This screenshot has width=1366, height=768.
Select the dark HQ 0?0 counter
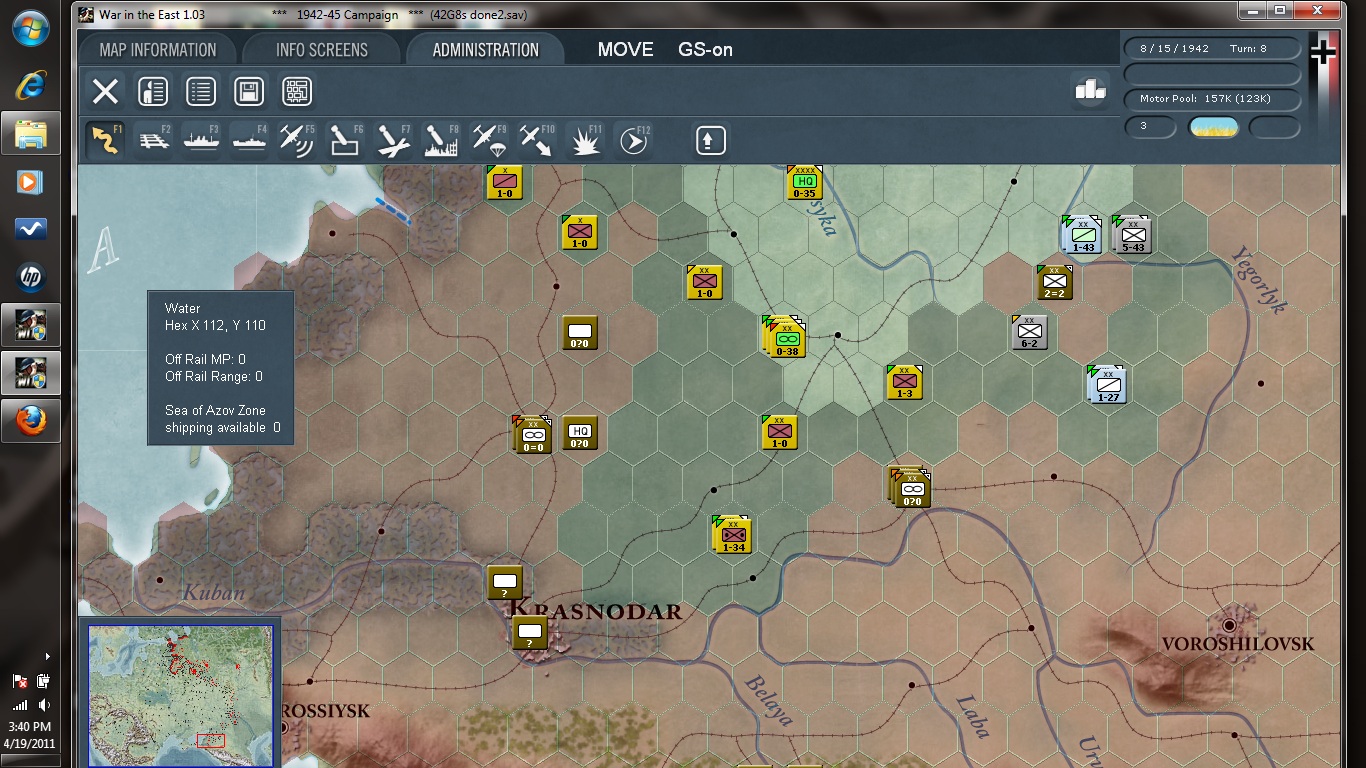pyautogui.click(x=580, y=432)
